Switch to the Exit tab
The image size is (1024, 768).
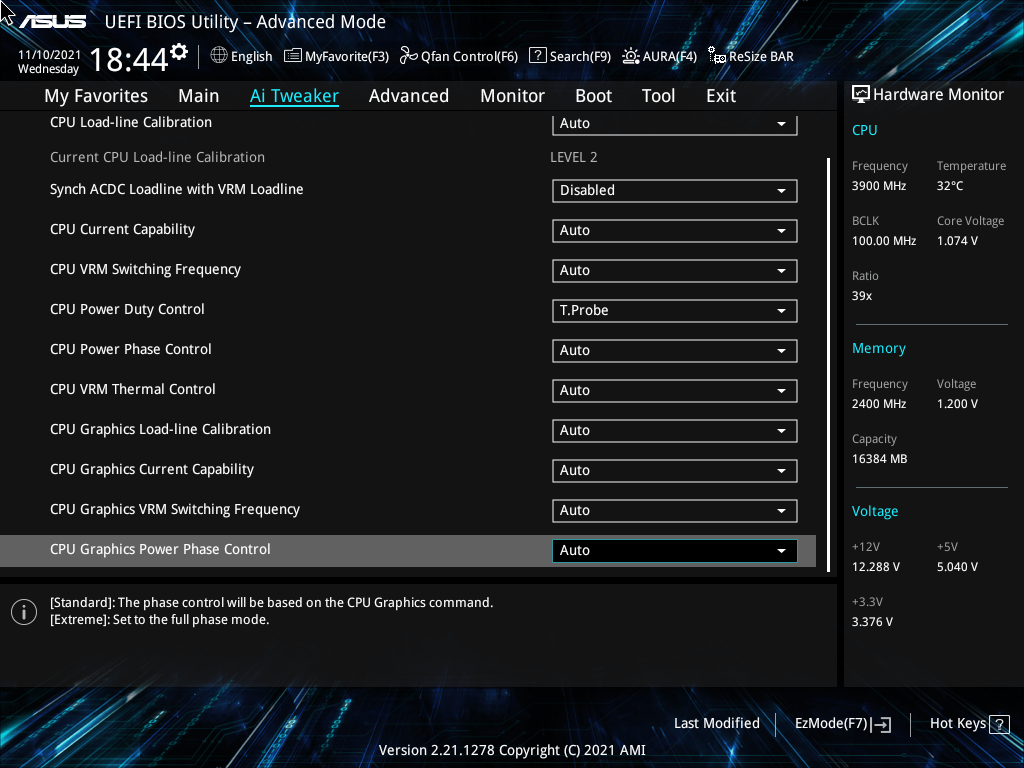click(721, 96)
